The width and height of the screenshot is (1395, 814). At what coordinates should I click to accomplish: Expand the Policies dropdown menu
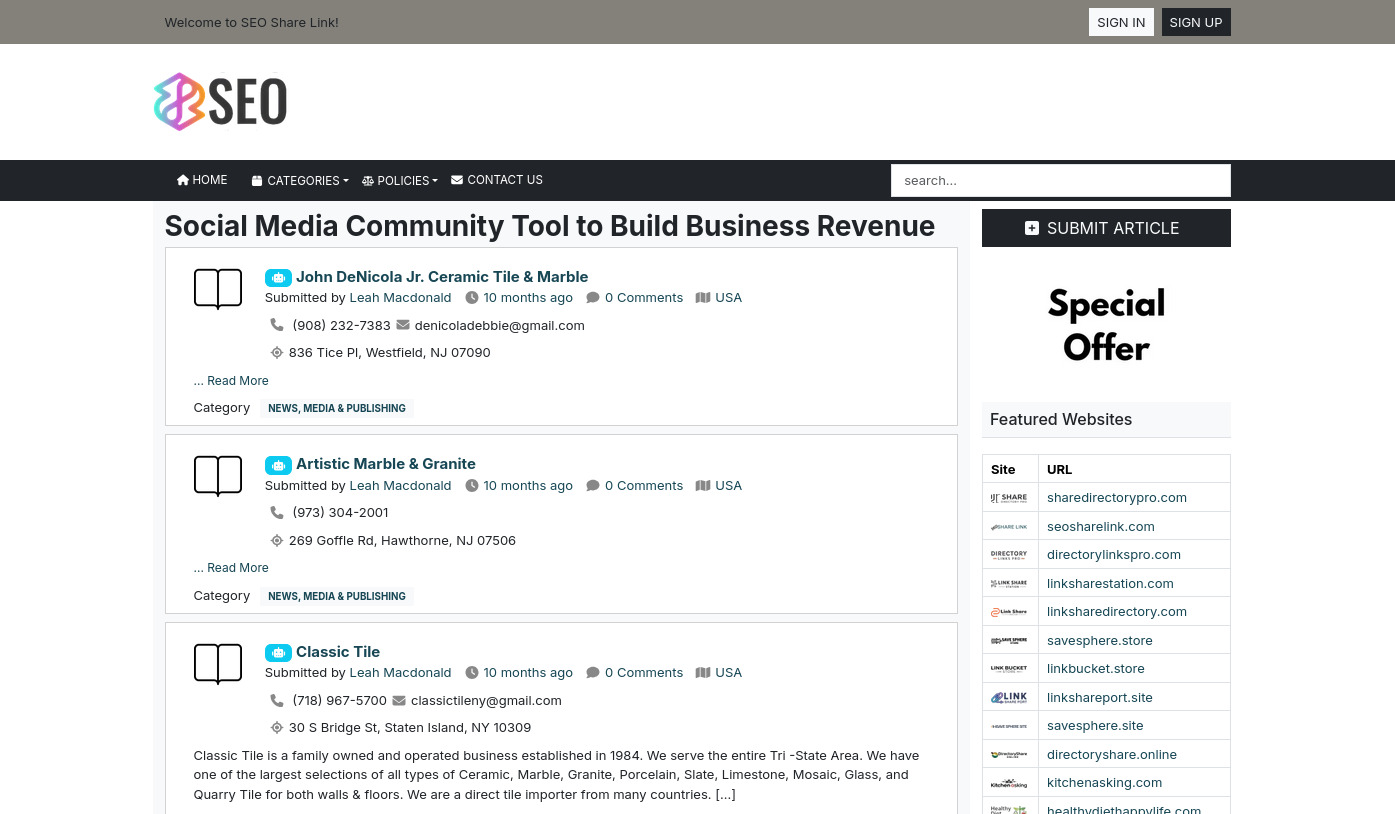coord(400,181)
